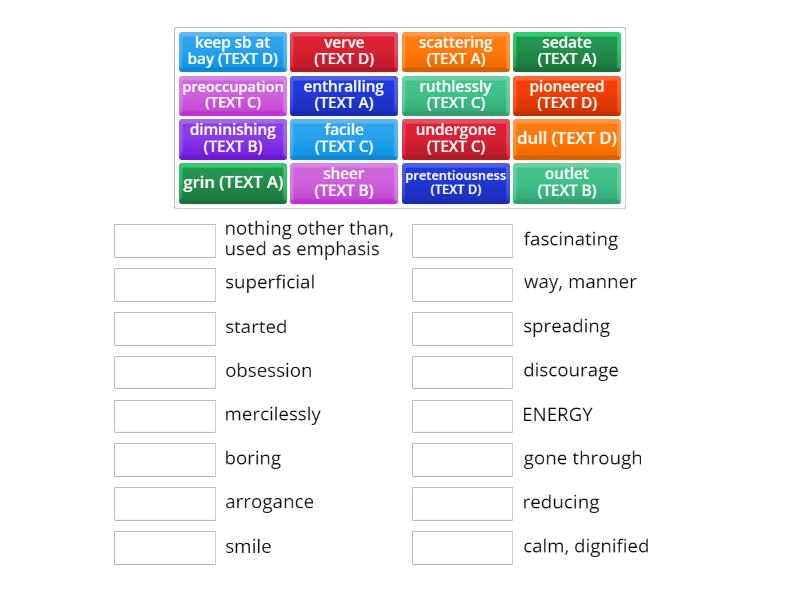Choose the "outlet (TEXT B)" tile
This screenshot has width=800, height=600.
pyautogui.click(x=567, y=183)
